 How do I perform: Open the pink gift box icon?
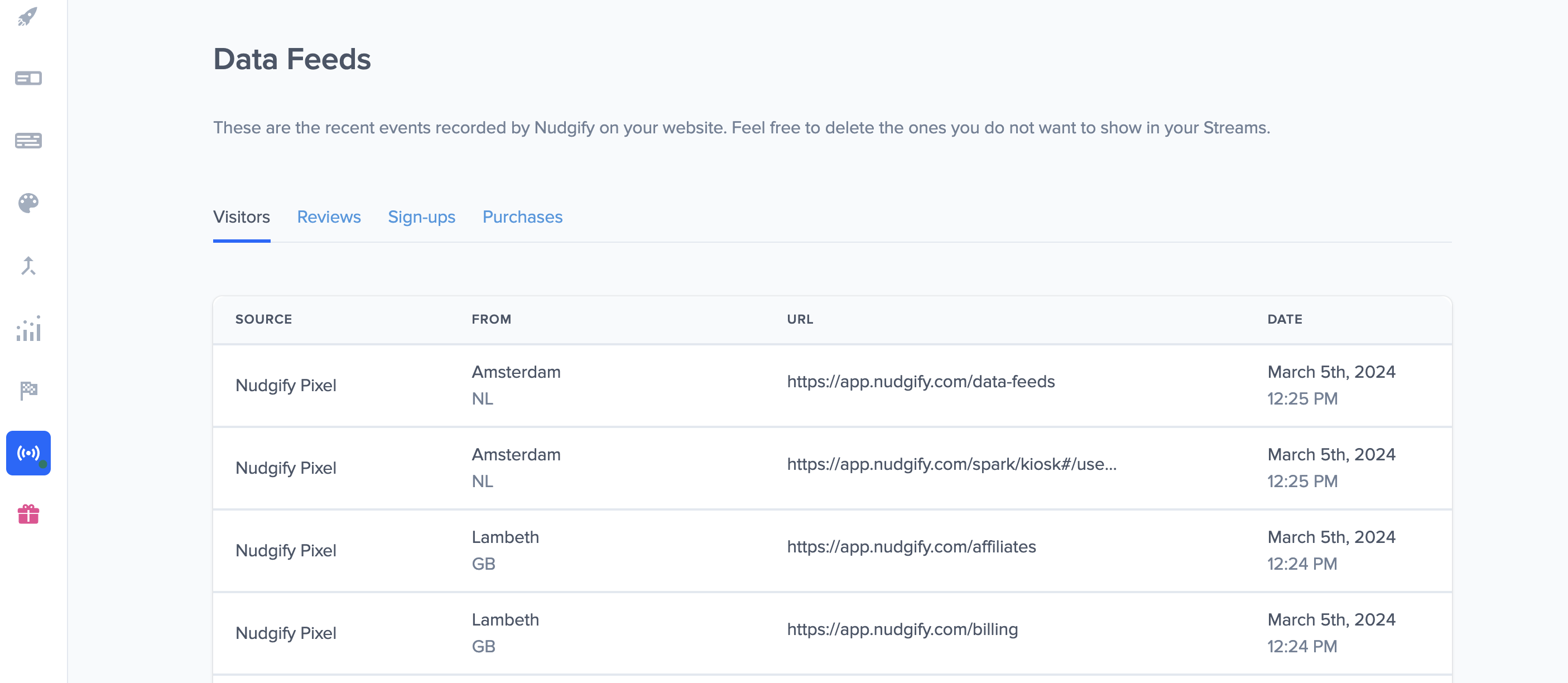(x=28, y=514)
